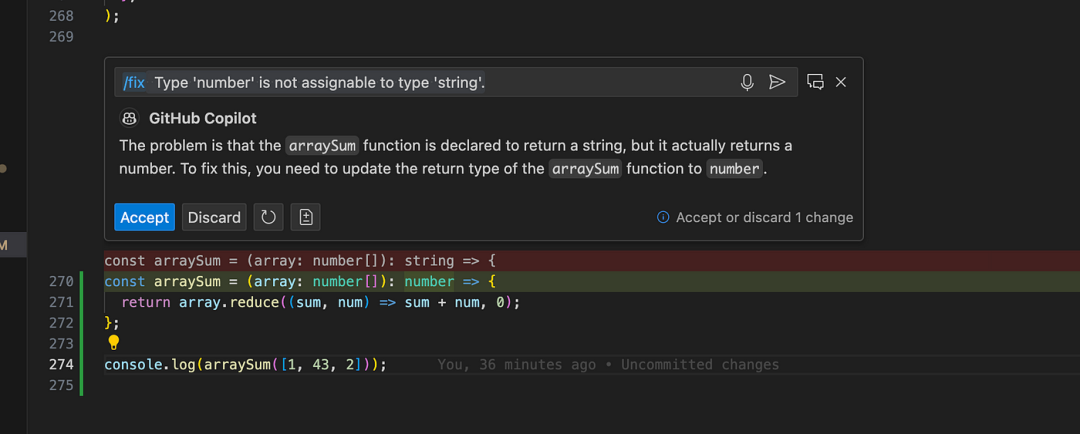Click the /fix slash command token

coord(134,82)
